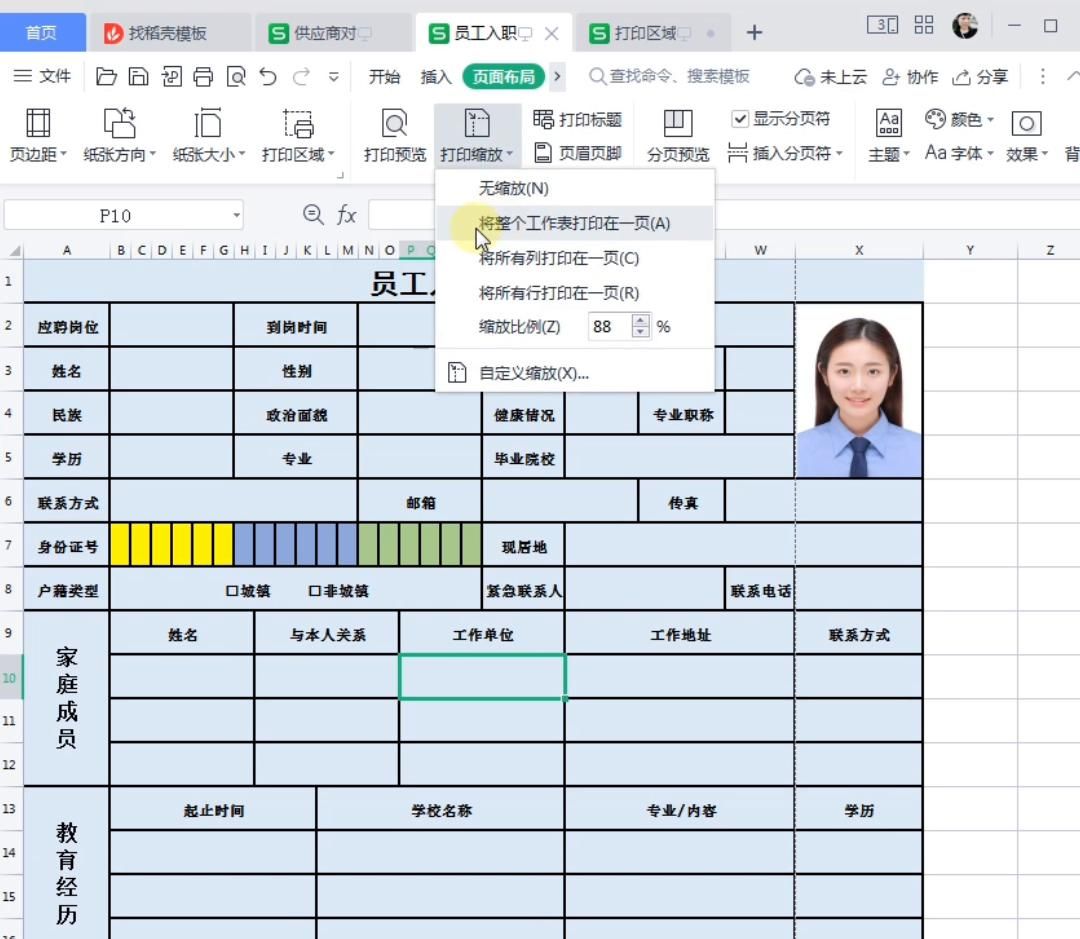
Task: Toggle the 显示分页符 checkbox
Action: (741, 117)
